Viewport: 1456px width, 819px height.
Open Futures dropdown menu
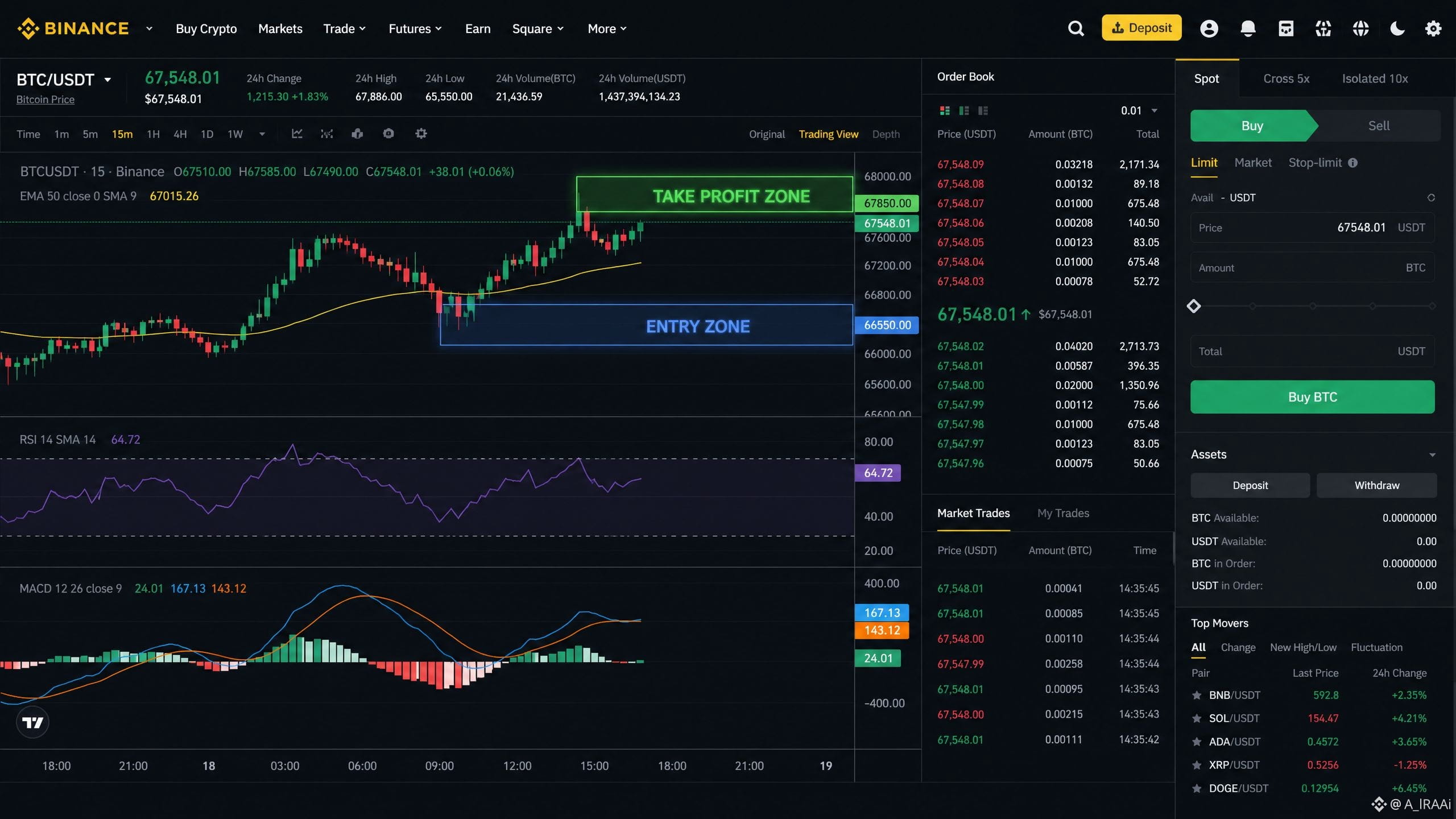click(415, 28)
